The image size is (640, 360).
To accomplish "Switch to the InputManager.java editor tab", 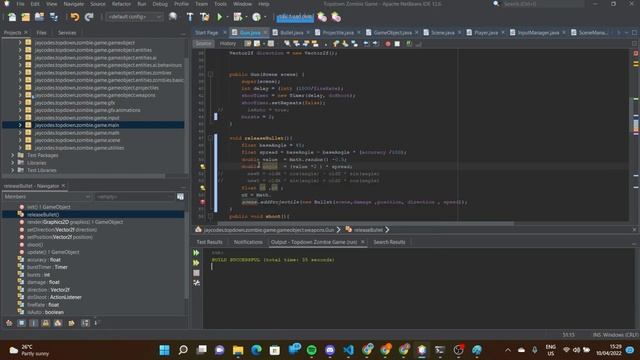I will [x=538, y=33].
